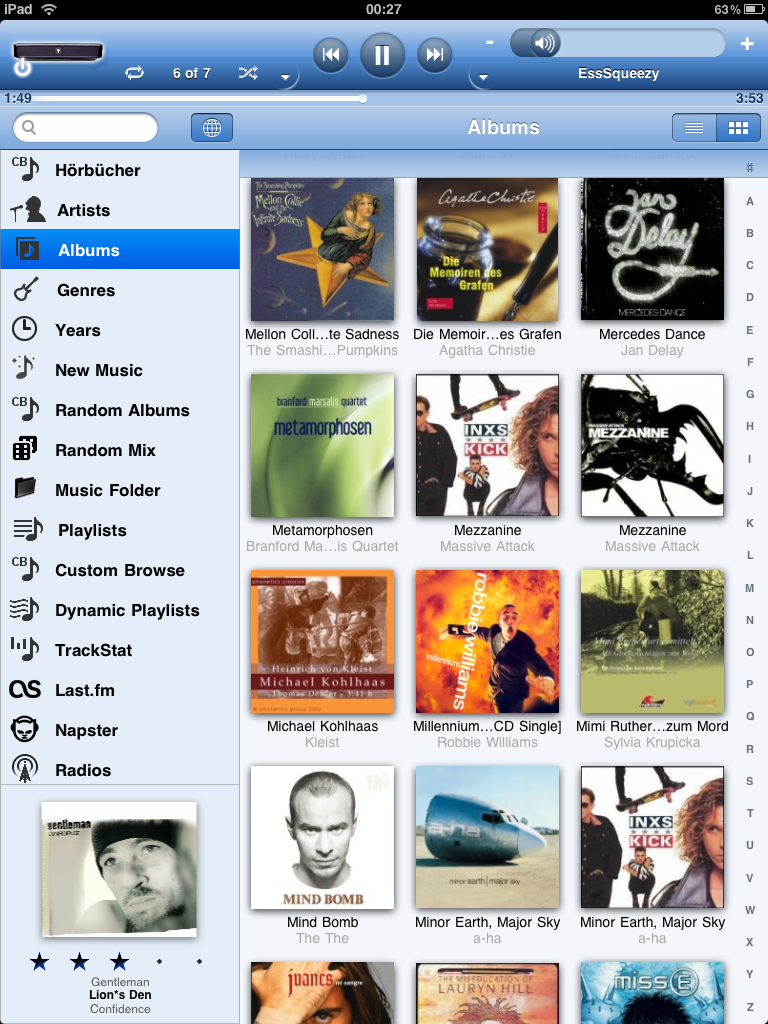Screen dimensions: 768x1024
Task: Click the Last.fm logo icon
Action: click(25, 690)
